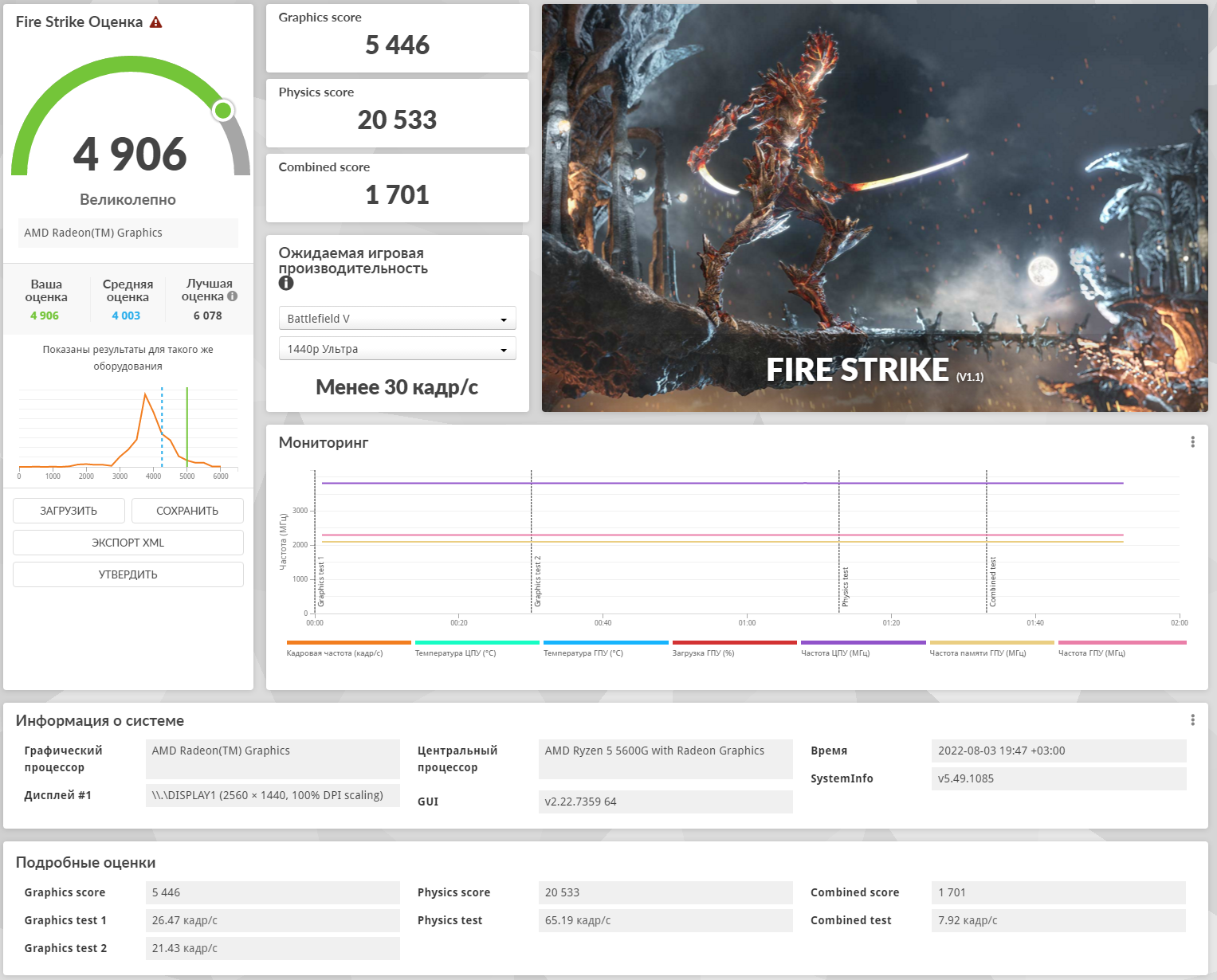Toggle the Частота ГПУ (МГц) legend series

1122,649
